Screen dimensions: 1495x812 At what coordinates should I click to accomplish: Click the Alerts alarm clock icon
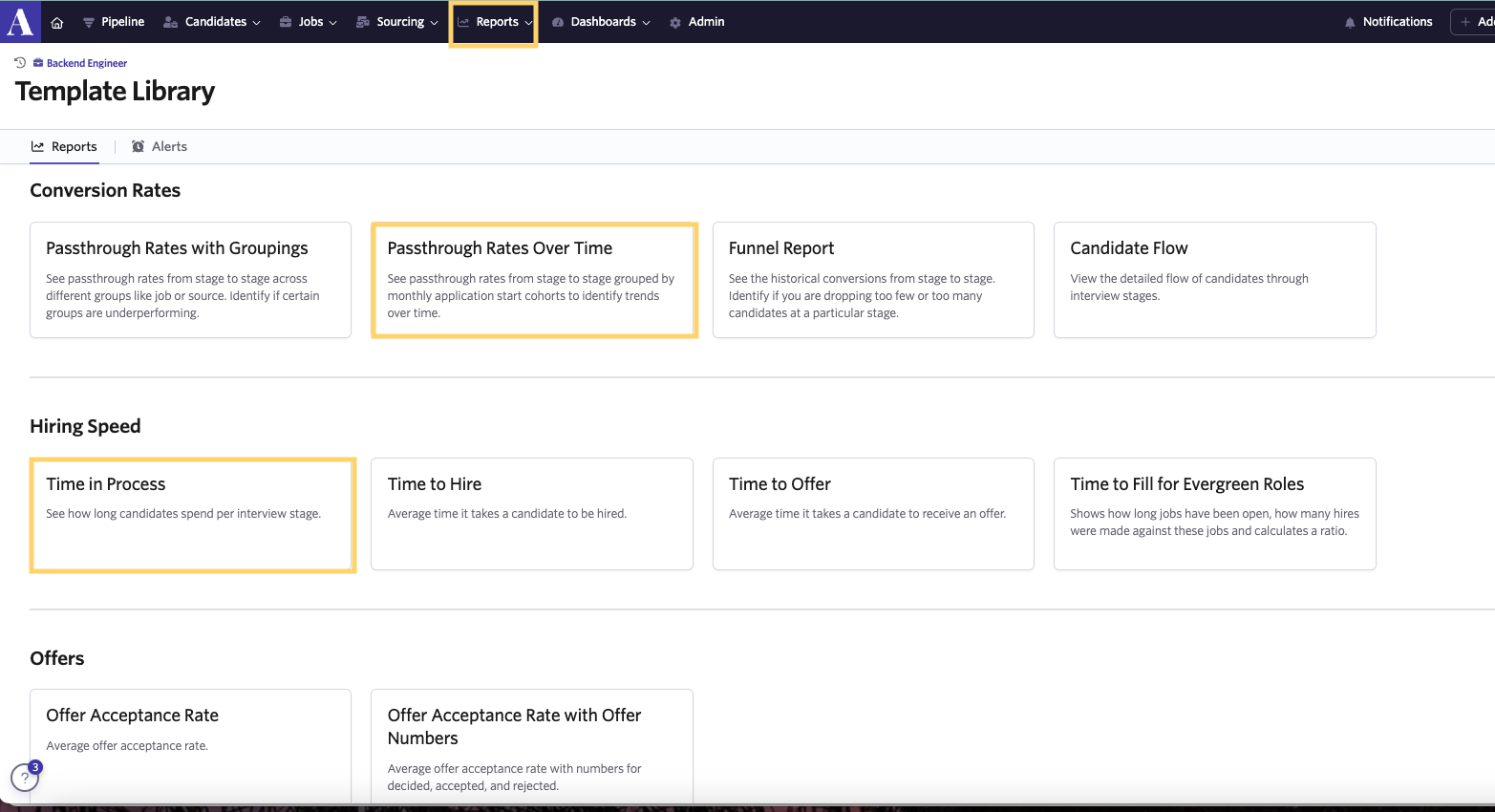click(139, 146)
